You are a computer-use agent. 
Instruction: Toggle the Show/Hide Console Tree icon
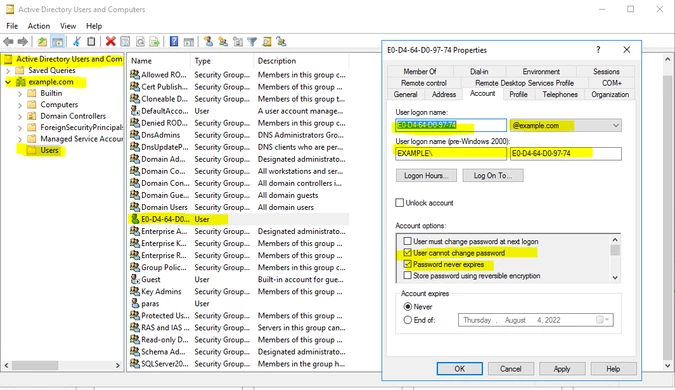[57, 42]
